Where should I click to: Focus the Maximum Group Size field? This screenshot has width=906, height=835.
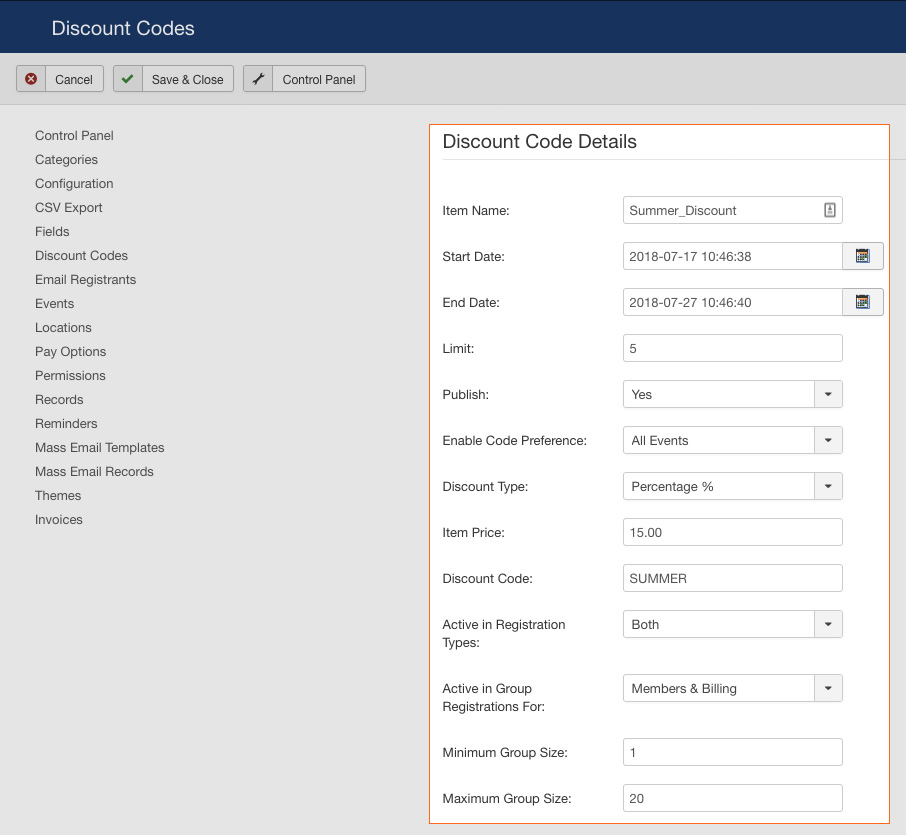[733, 798]
